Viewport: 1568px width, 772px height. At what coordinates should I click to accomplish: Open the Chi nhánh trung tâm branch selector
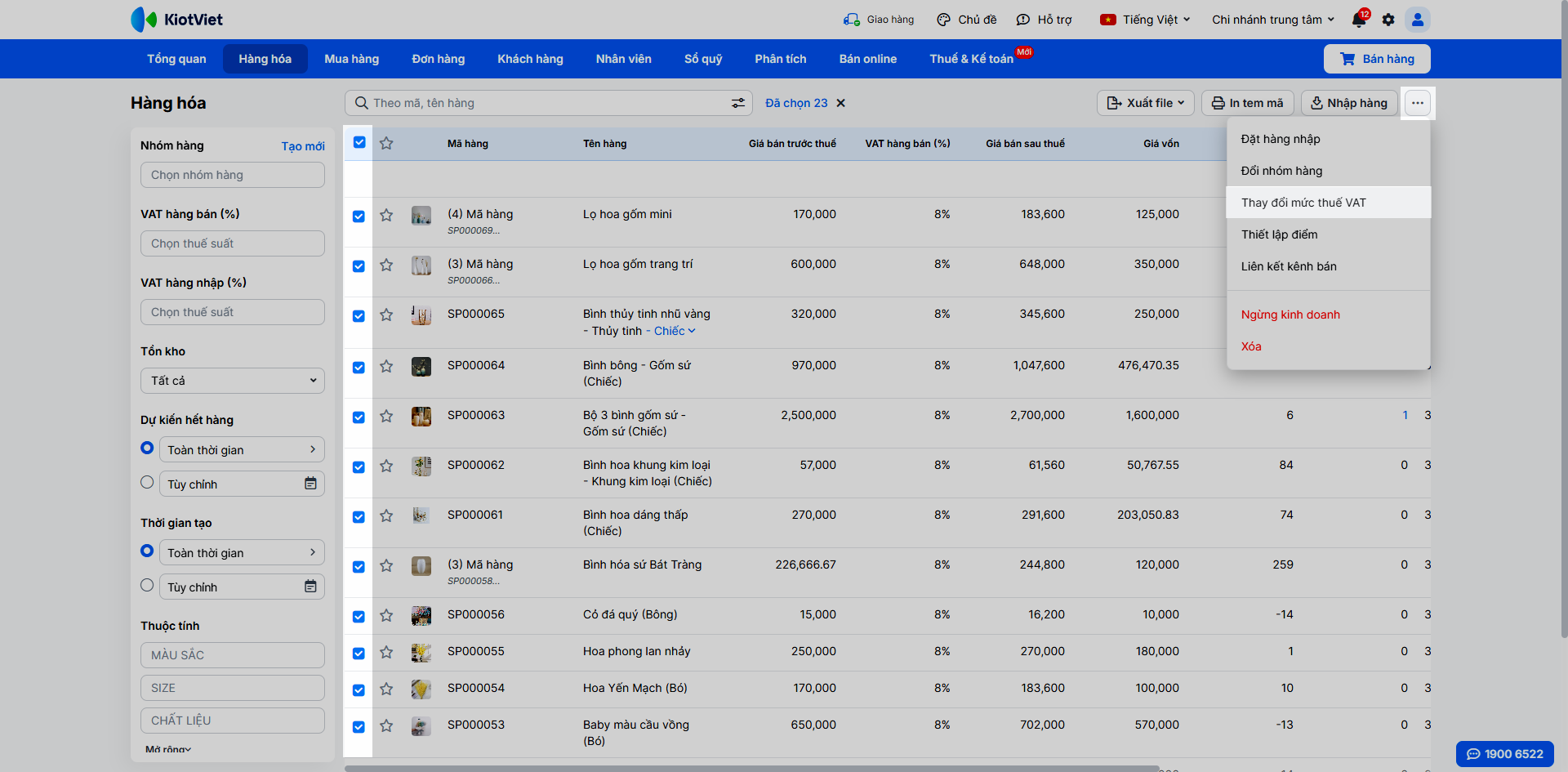(x=1272, y=20)
